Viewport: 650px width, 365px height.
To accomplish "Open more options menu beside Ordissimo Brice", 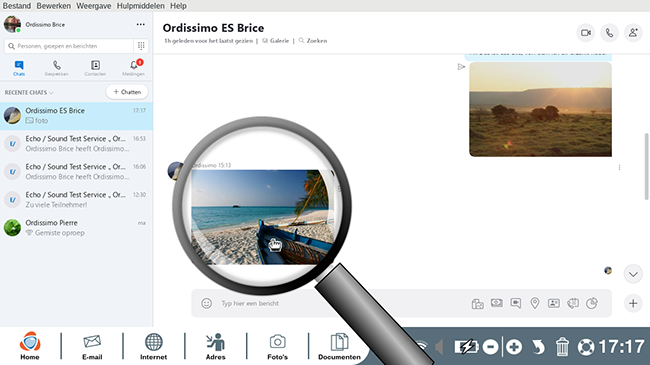I will click(x=141, y=24).
